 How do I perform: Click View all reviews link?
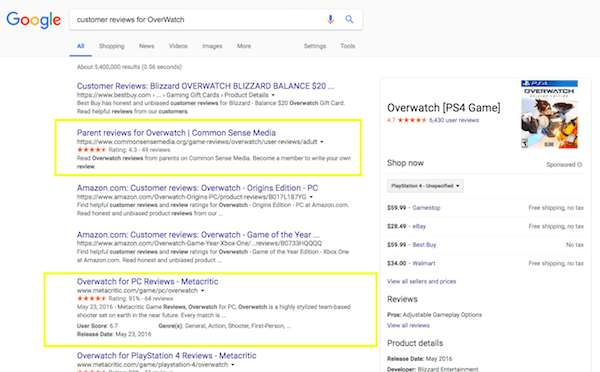coord(408,325)
